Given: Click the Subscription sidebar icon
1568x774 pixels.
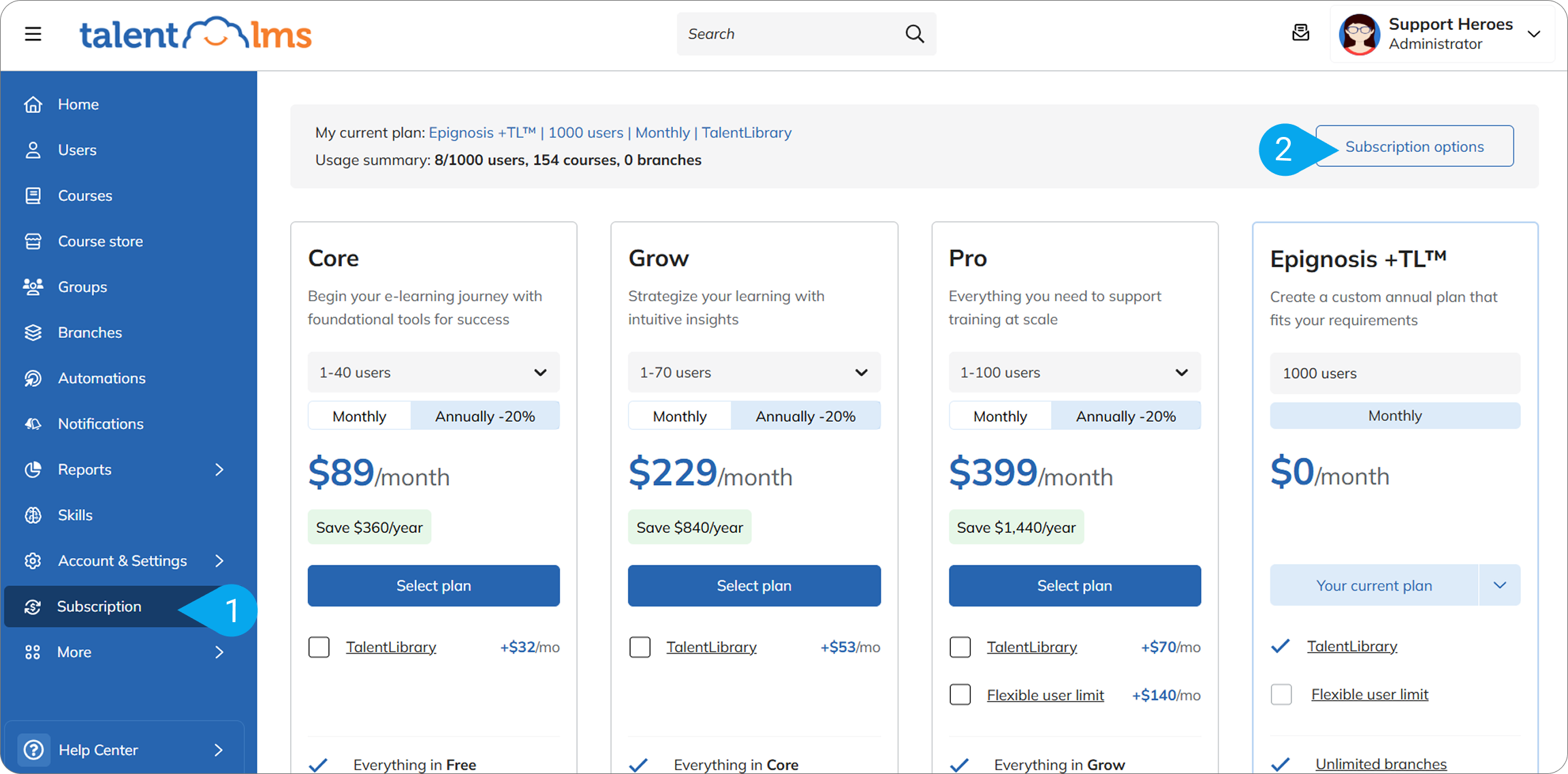Looking at the screenshot, I should point(33,606).
